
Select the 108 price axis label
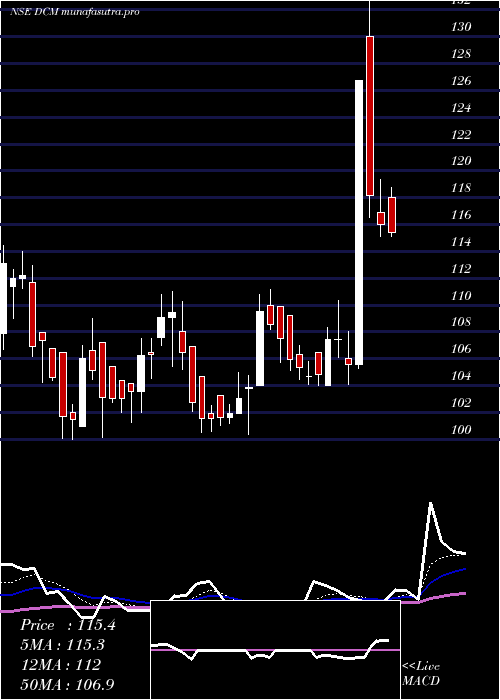(x=460, y=322)
